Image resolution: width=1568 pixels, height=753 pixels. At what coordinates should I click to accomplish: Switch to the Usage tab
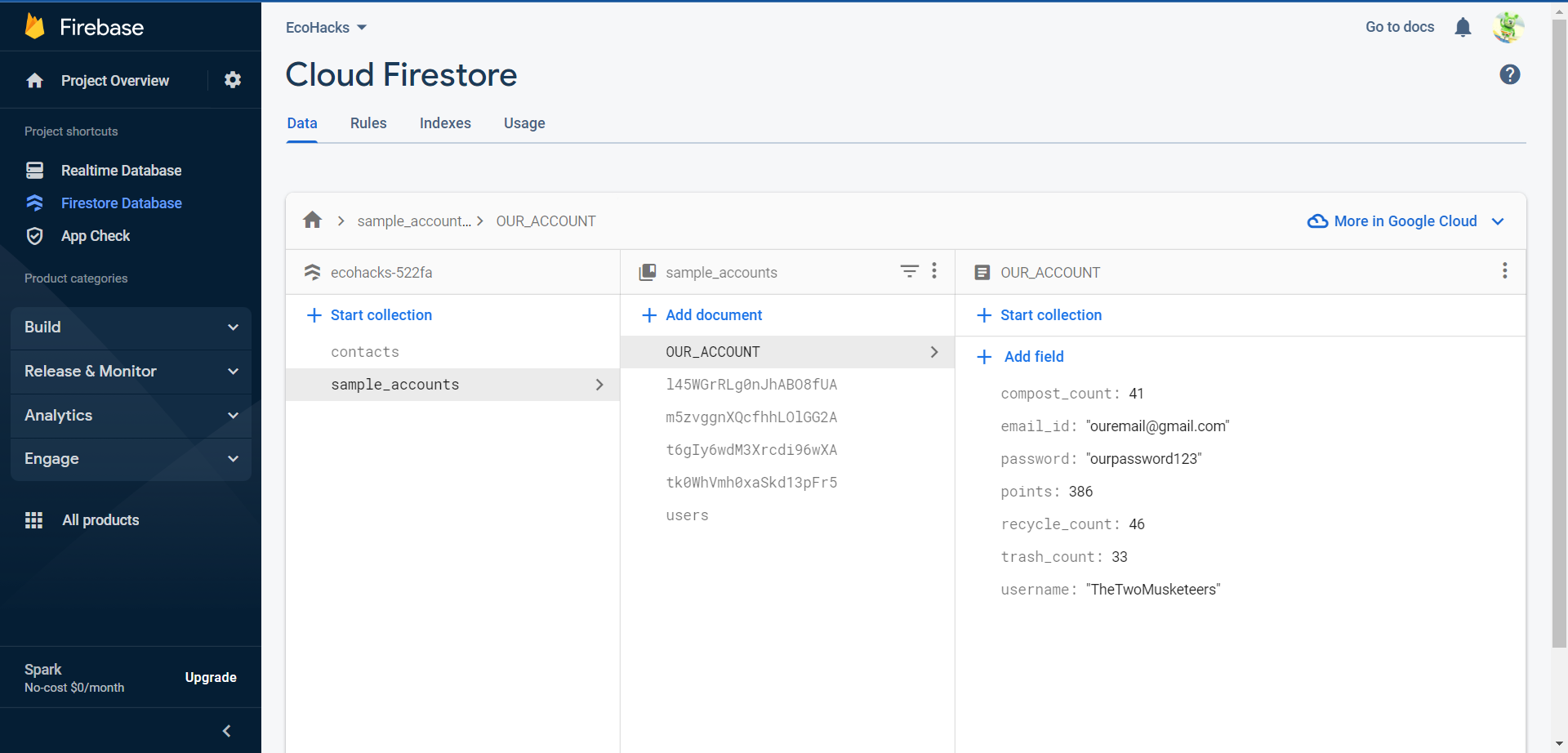(x=524, y=123)
